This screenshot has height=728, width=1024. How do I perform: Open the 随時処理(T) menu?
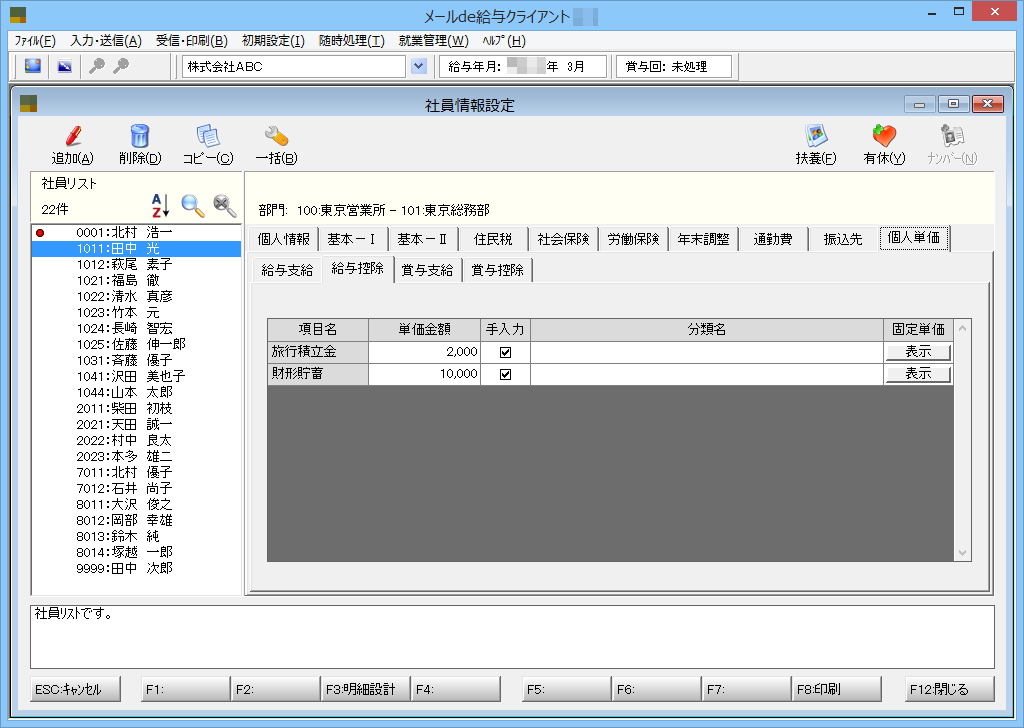coord(351,40)
